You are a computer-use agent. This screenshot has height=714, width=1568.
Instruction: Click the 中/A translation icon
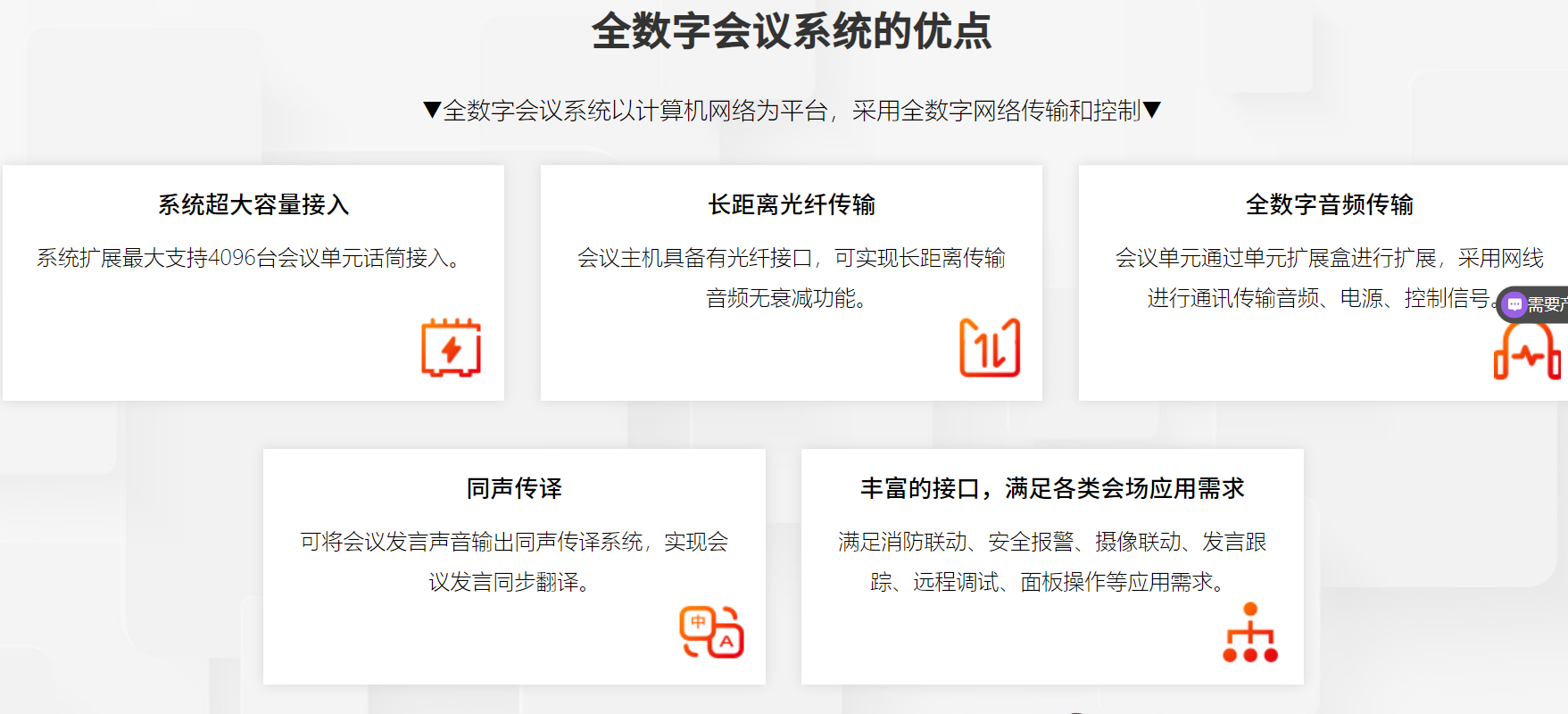(711, 632)
